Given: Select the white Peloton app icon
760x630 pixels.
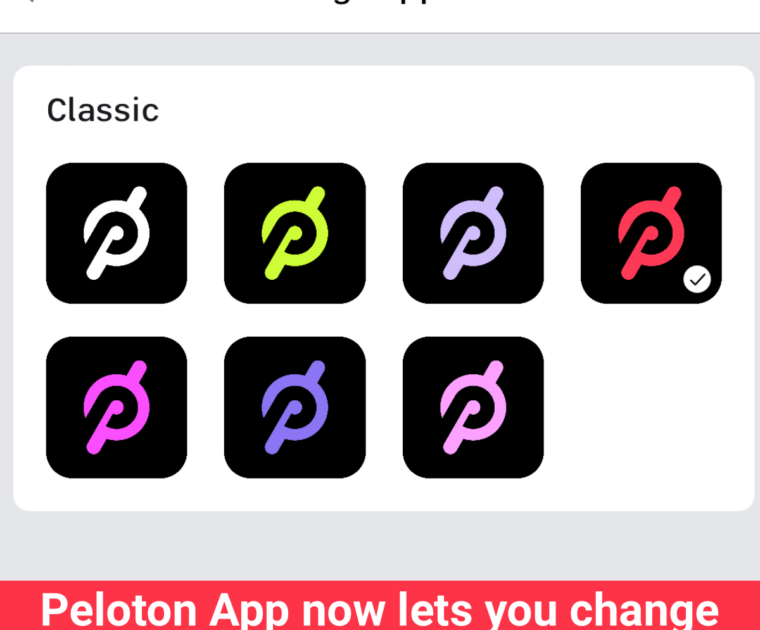Looking at the screenshot, I should (x=116, y=233).
